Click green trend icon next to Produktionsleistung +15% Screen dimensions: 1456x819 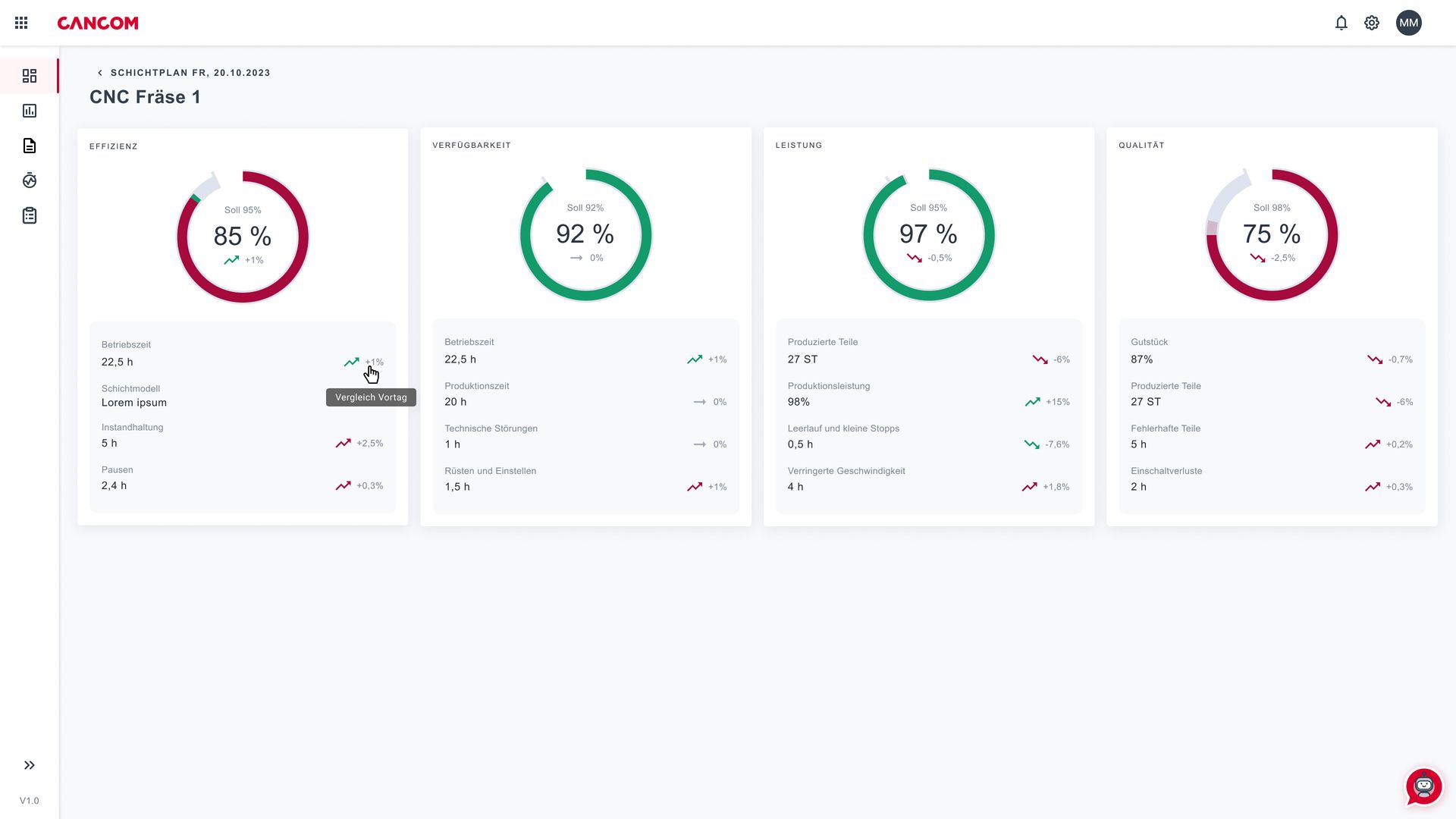click(x=1032, y=402)
